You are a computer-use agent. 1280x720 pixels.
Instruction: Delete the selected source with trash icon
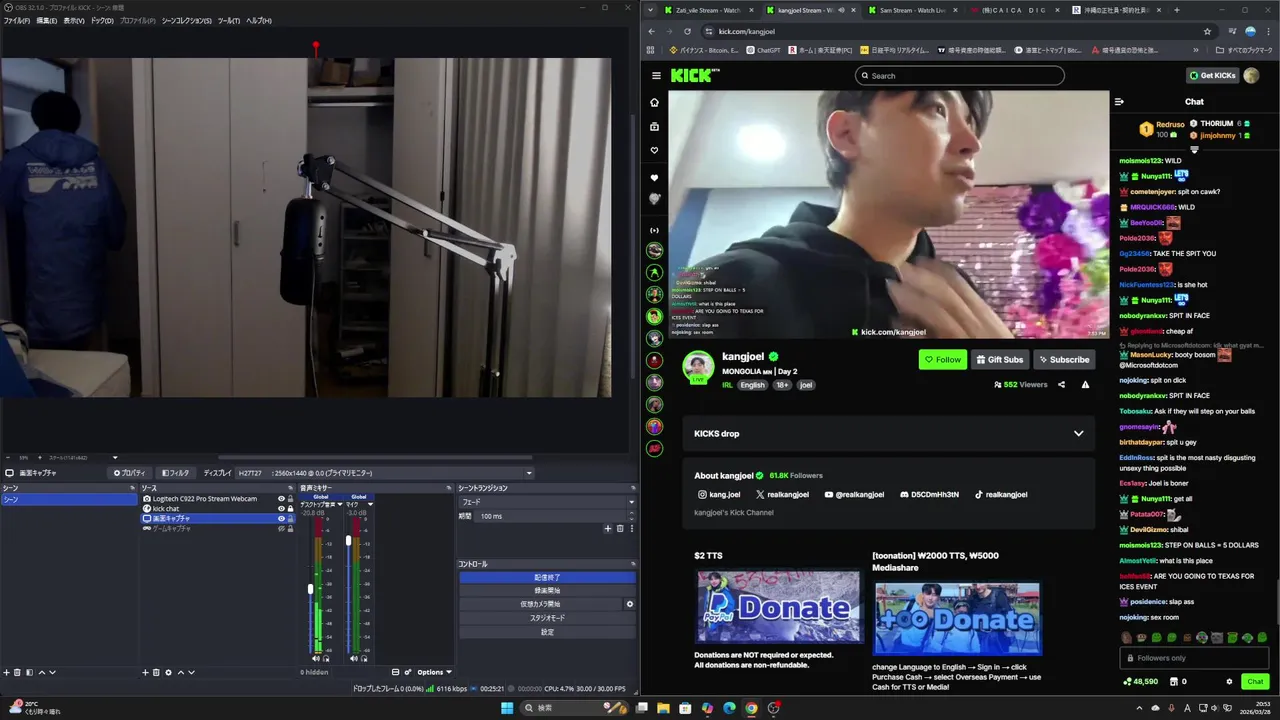point(156,672)
